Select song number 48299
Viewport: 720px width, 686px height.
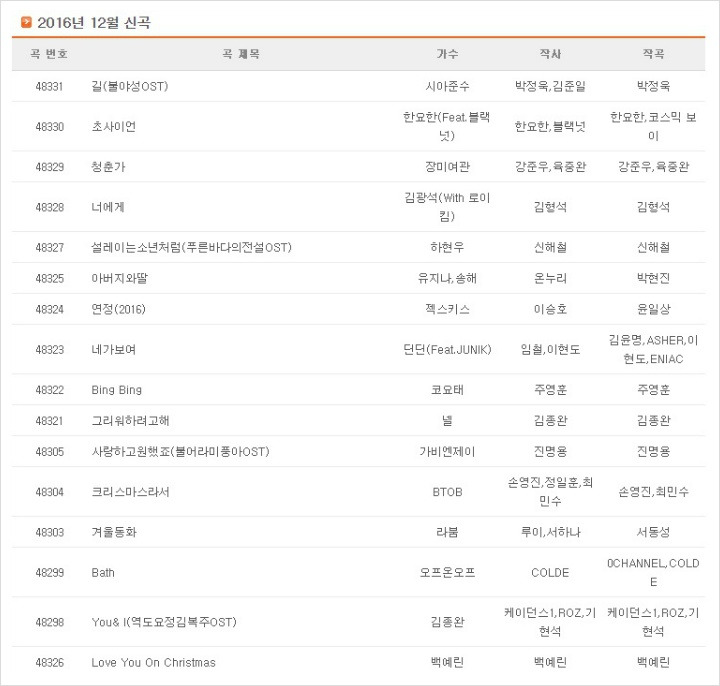click(49, 573)
